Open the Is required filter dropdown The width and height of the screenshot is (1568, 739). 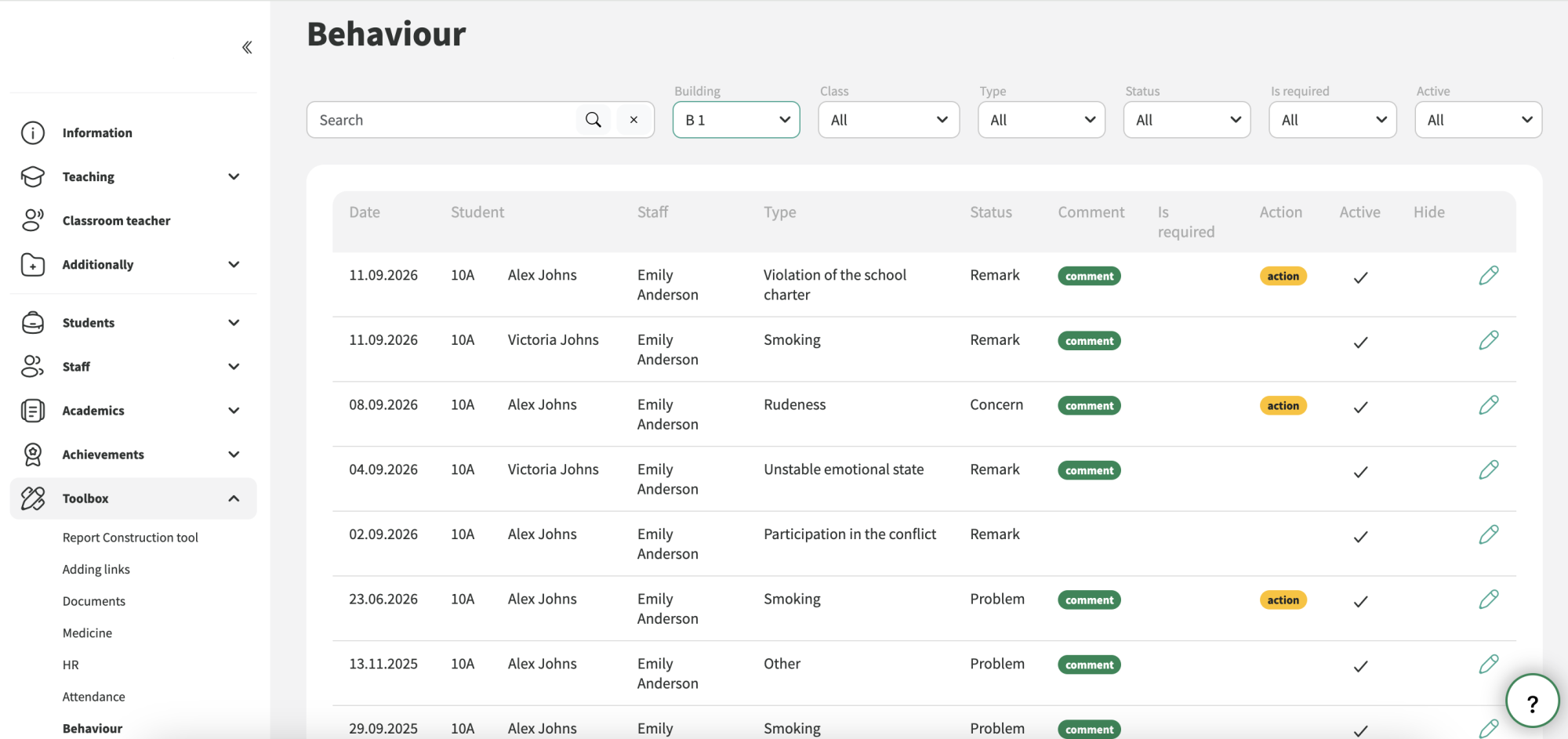[x=1333, y=120]
